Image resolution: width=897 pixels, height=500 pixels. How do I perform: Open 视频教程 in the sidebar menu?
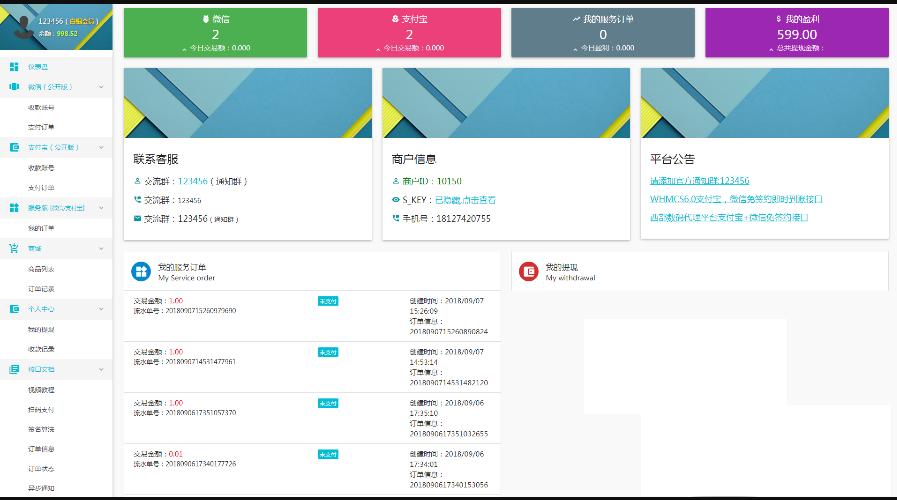pos(41,389)
